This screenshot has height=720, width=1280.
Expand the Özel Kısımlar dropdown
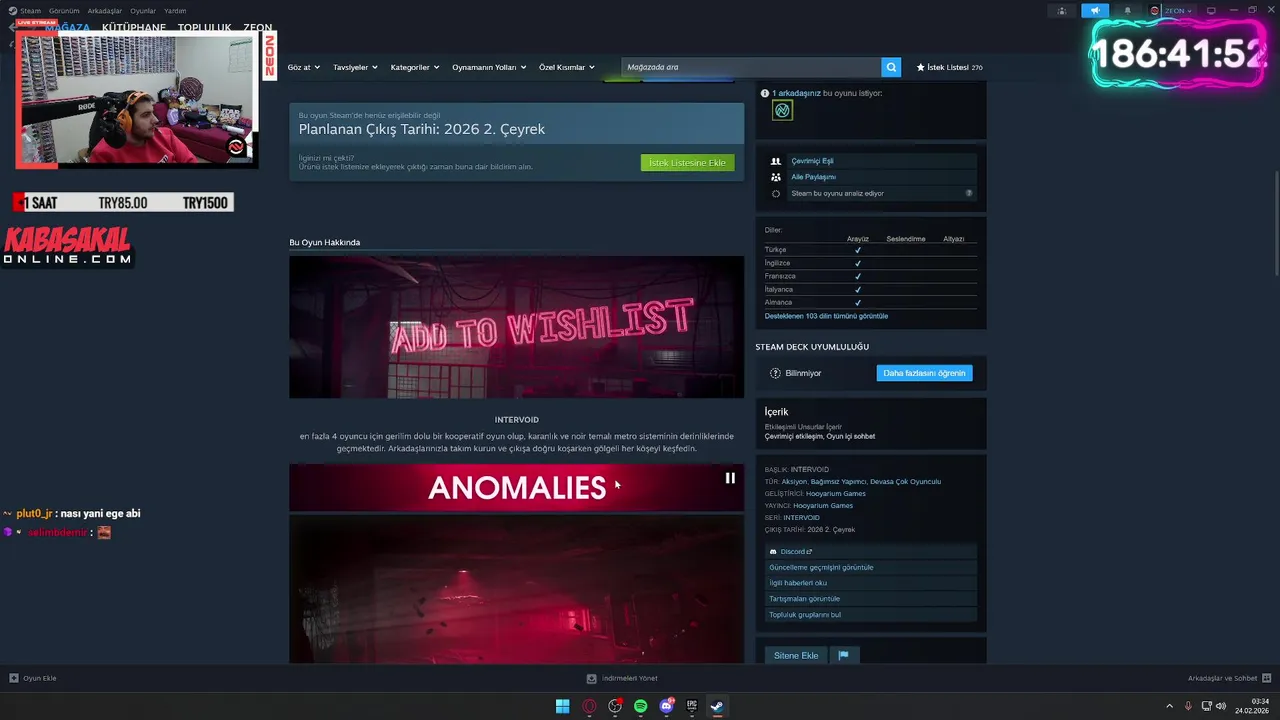[x=567, y=67]
